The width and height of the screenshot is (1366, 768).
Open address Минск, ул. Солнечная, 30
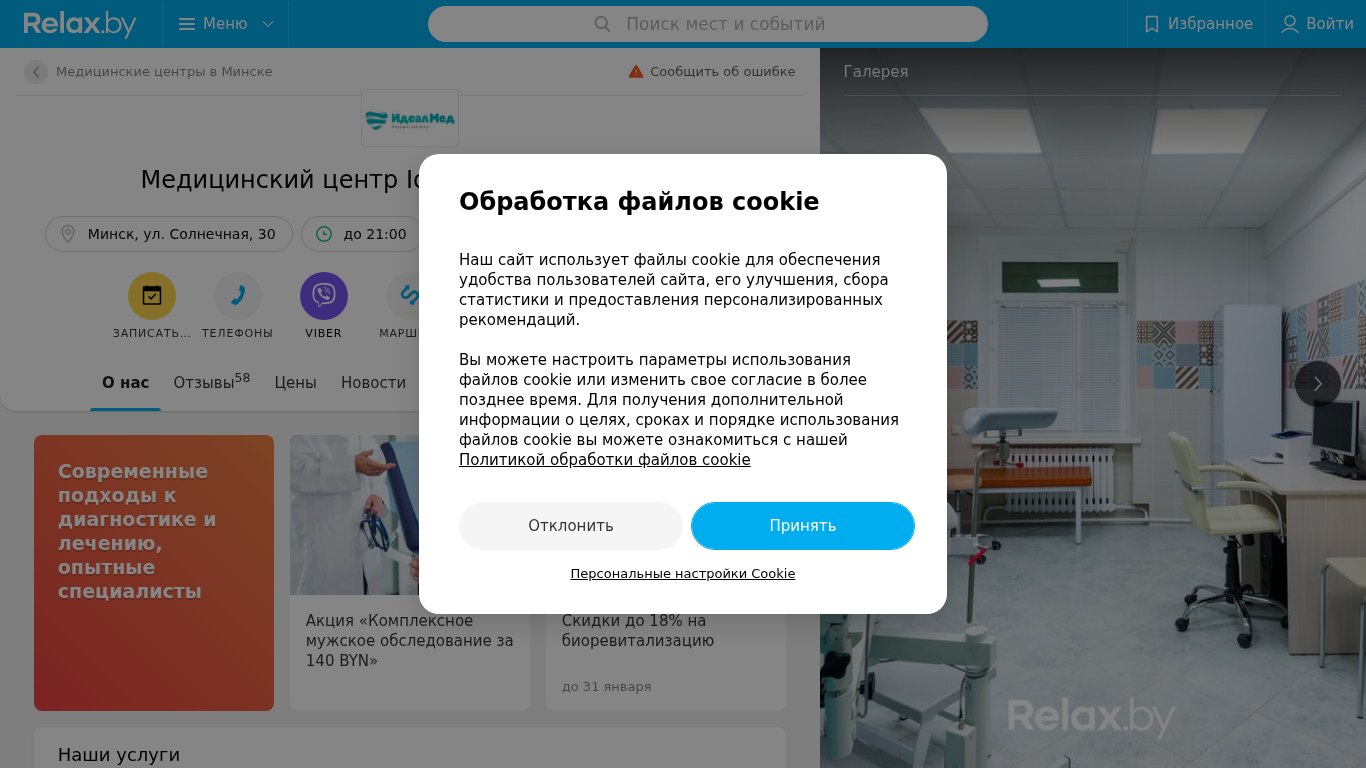(x=169, y=234)
